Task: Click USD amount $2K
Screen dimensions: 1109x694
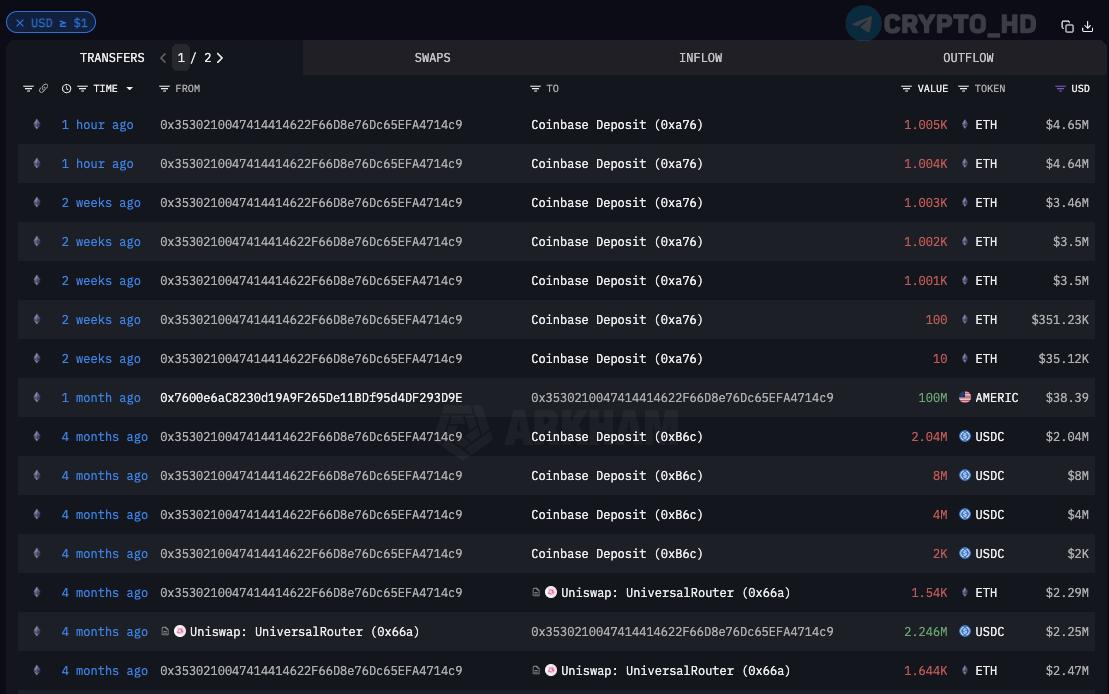Action: point(1078,553)
